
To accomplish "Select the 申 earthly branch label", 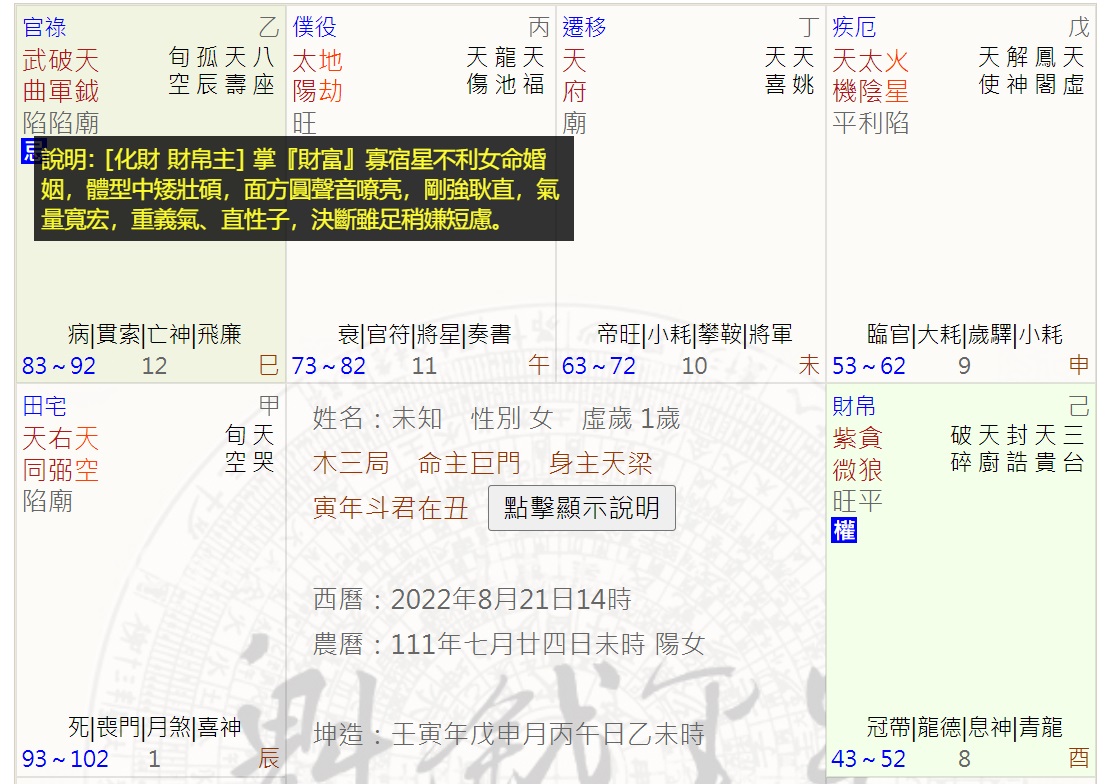I will click(1078, 365).
